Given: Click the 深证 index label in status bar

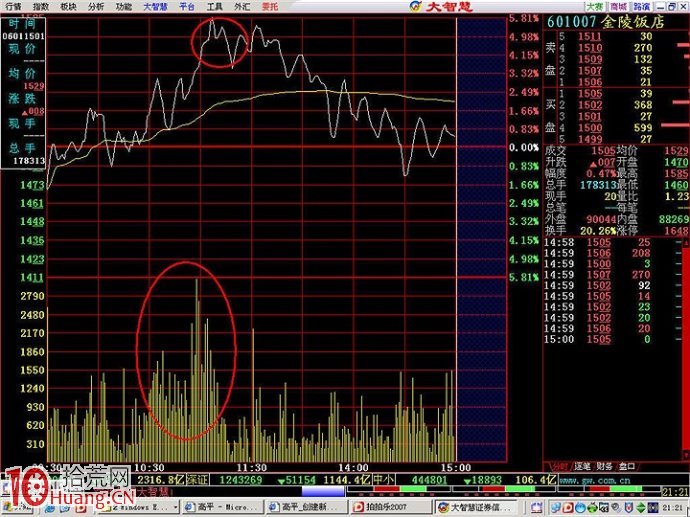Looking at the screenshot, I should 197,480.
